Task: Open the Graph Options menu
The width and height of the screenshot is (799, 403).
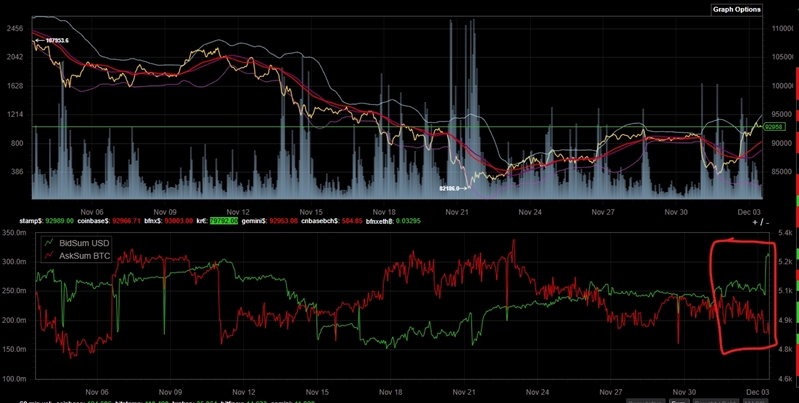Action: pyautogui.click(x=737, y=9)
